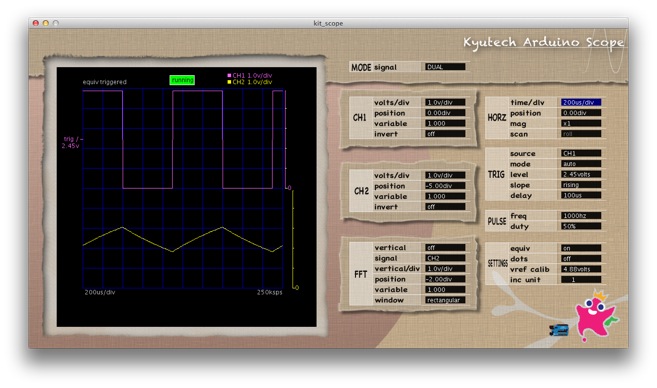Click CH1 zero-level marker beside grid
The height and width of the screenshot is (388, 657).
288,188
